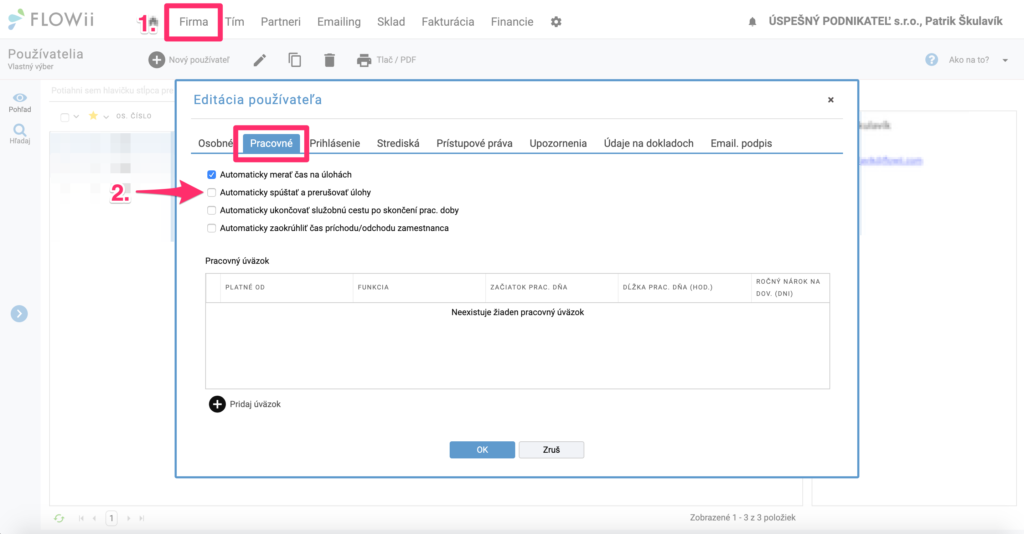Click the Pridaj úväzok label
This screenshot has height=534, width=1024.
pyautogui.click(x=255, y=404)
